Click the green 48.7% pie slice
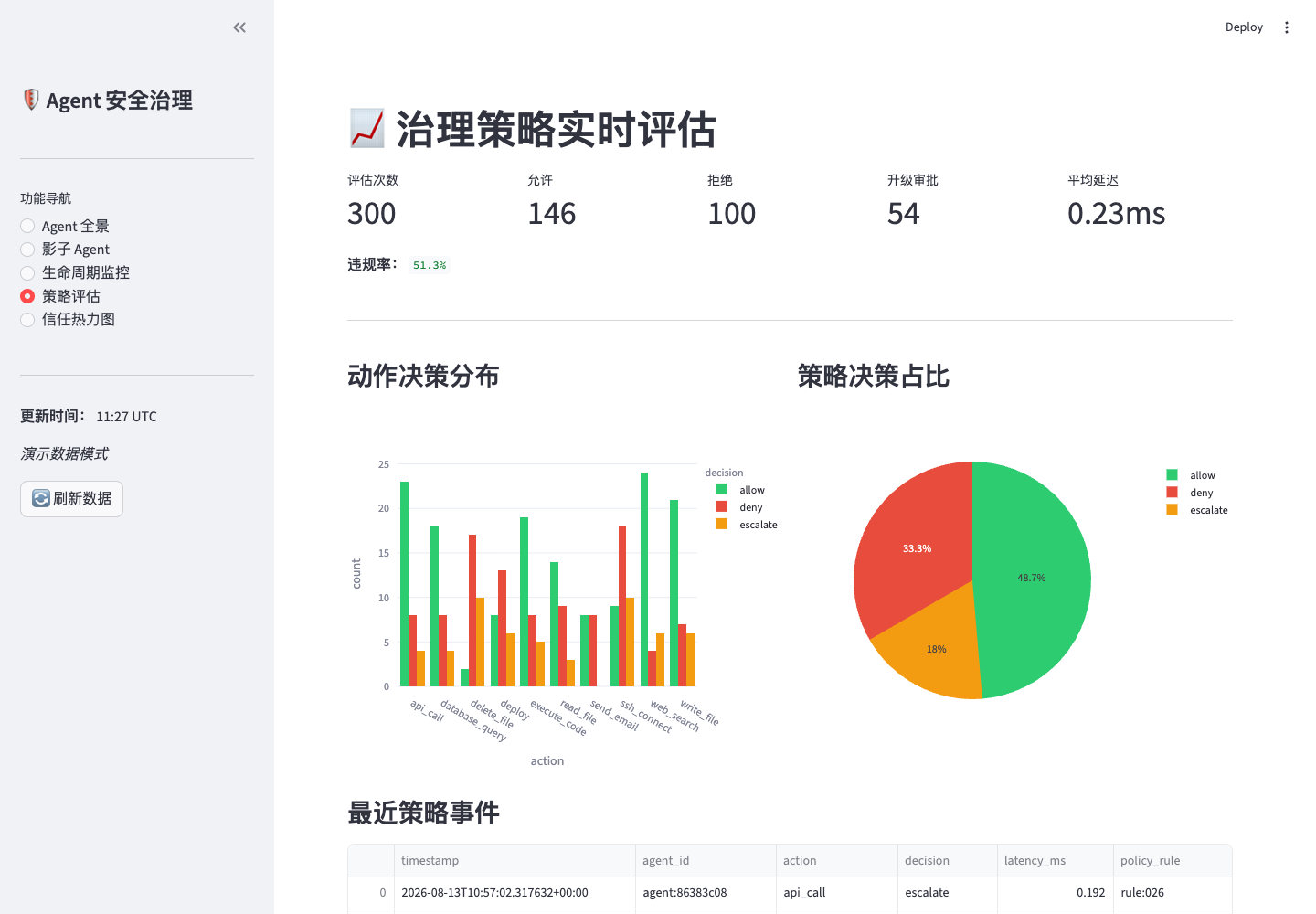 [x=1033, y=578]
